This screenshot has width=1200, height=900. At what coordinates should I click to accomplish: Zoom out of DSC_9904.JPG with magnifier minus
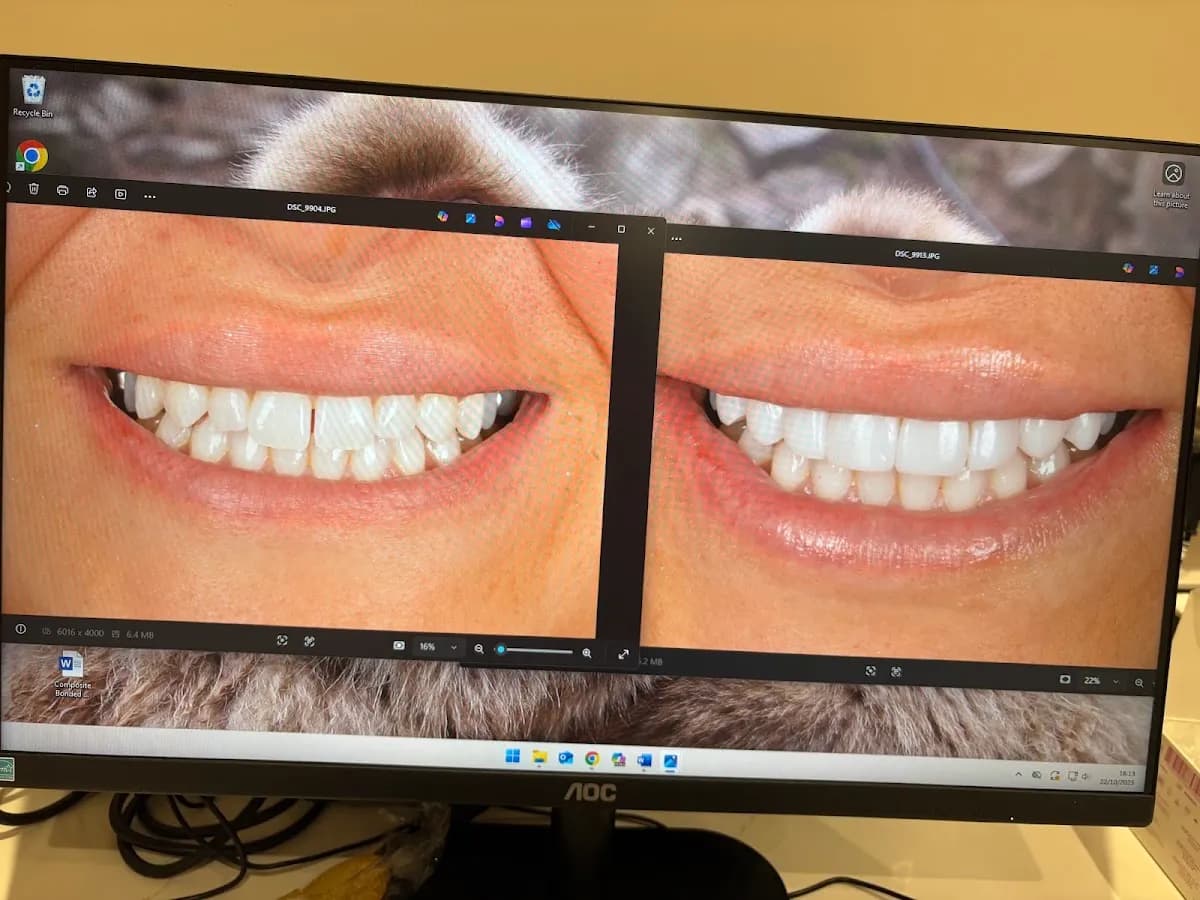[x=479, y=649]
